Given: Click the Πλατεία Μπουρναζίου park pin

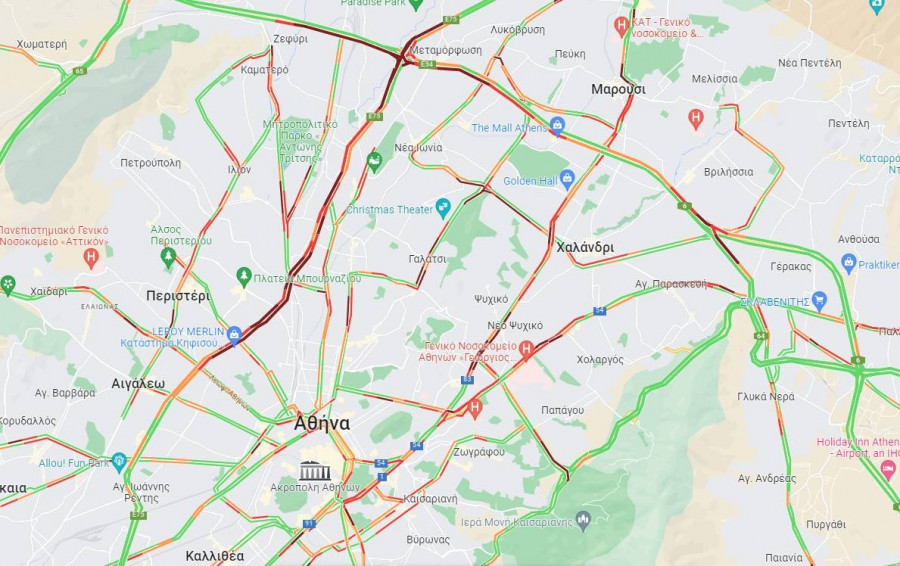Looking at the screenshot, I should pos(244,277).
